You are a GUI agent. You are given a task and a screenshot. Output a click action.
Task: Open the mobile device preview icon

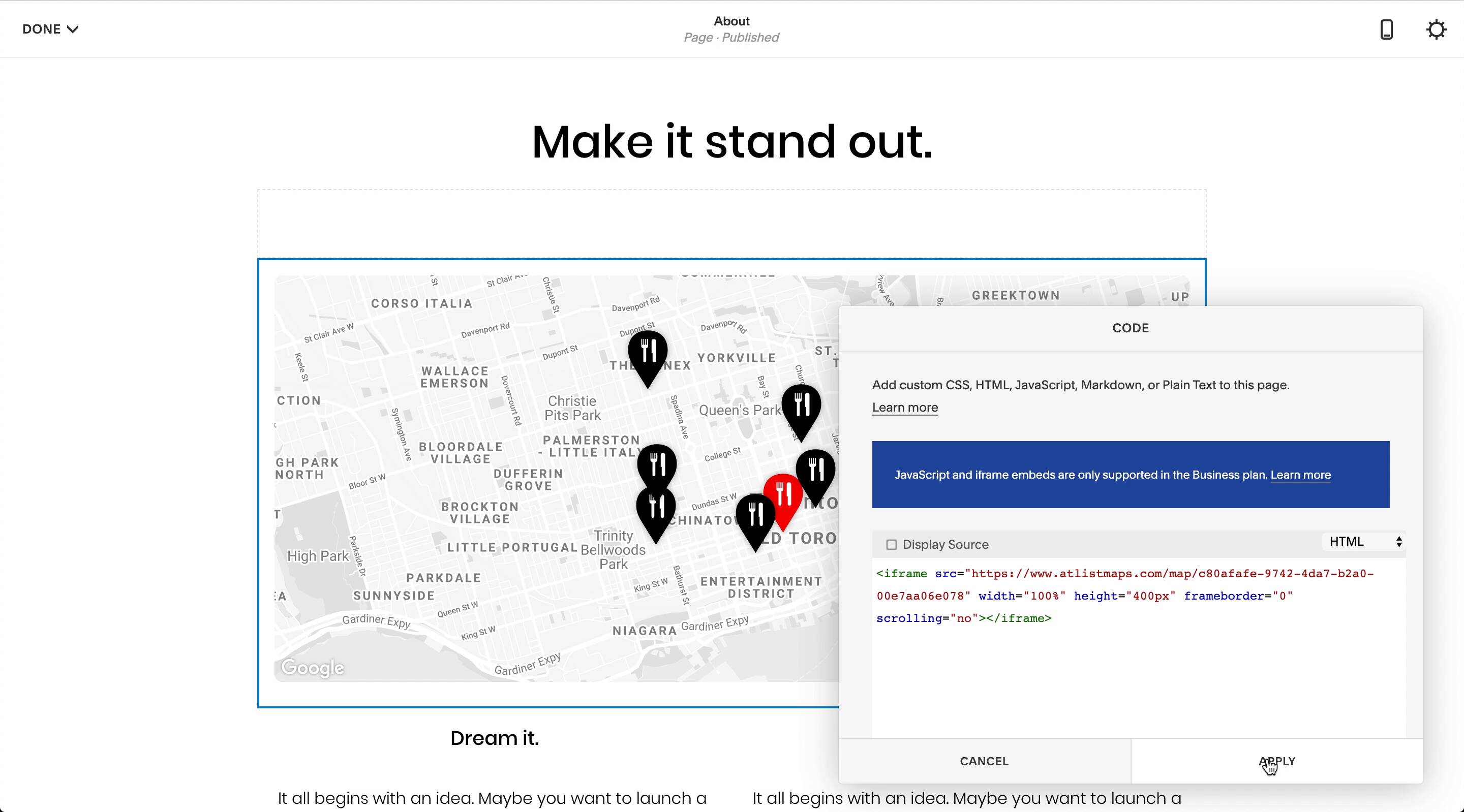click(x=1386, y=29)
